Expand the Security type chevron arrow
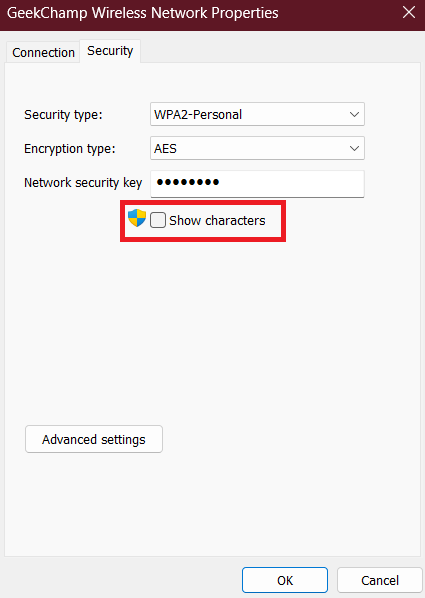Screen dimensions: 425x598 [354, 114]
